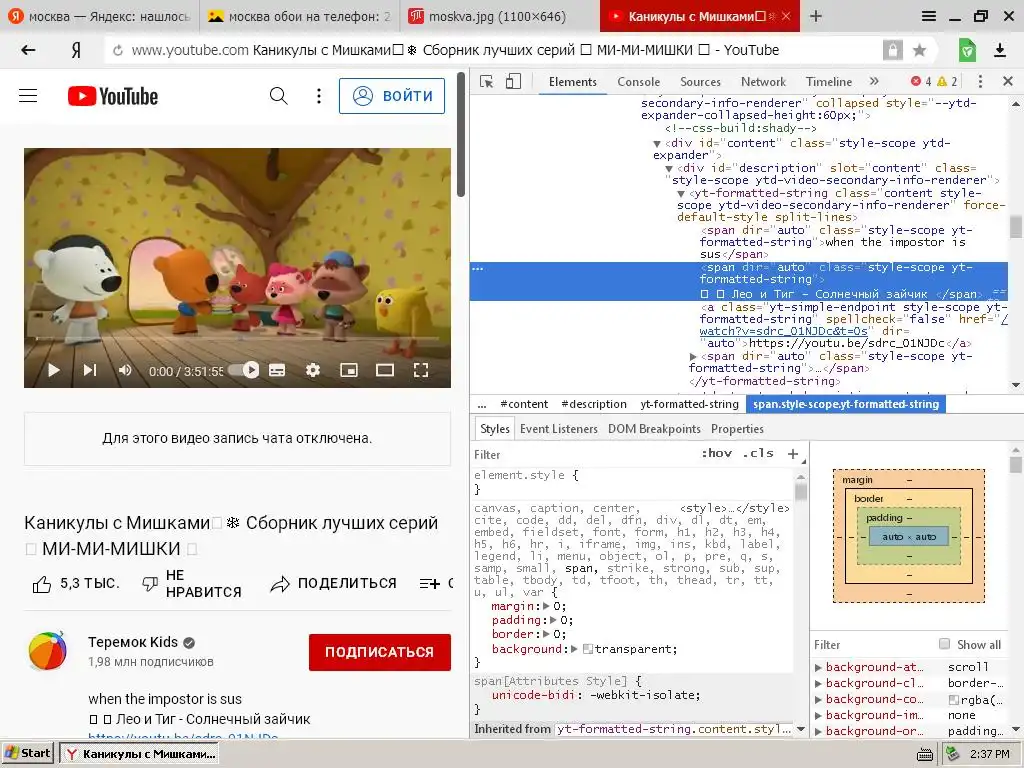Open YouTube search magnifier icon
The width and height of the screenshot is (1024, 768).
(279, 96)
